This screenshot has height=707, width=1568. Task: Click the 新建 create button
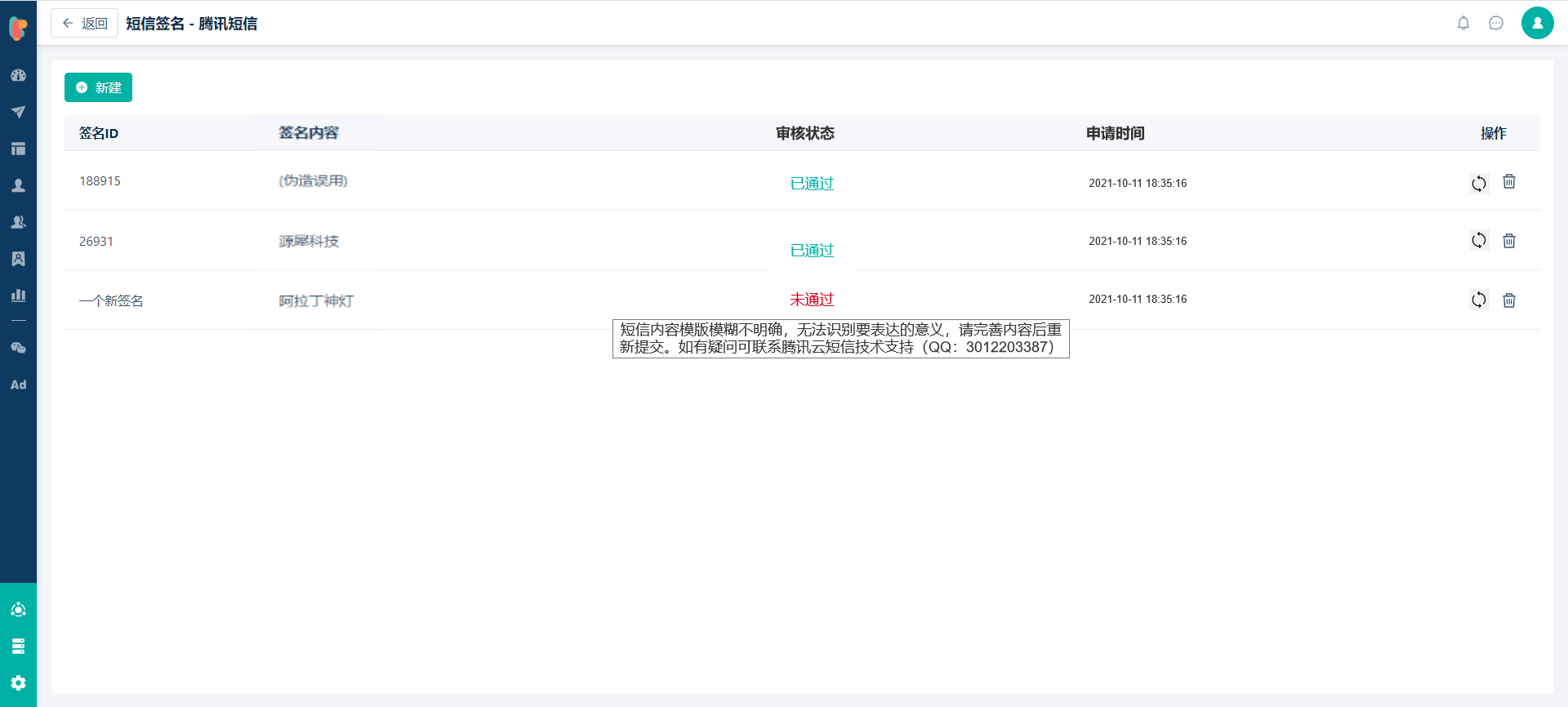pos(98,87)
